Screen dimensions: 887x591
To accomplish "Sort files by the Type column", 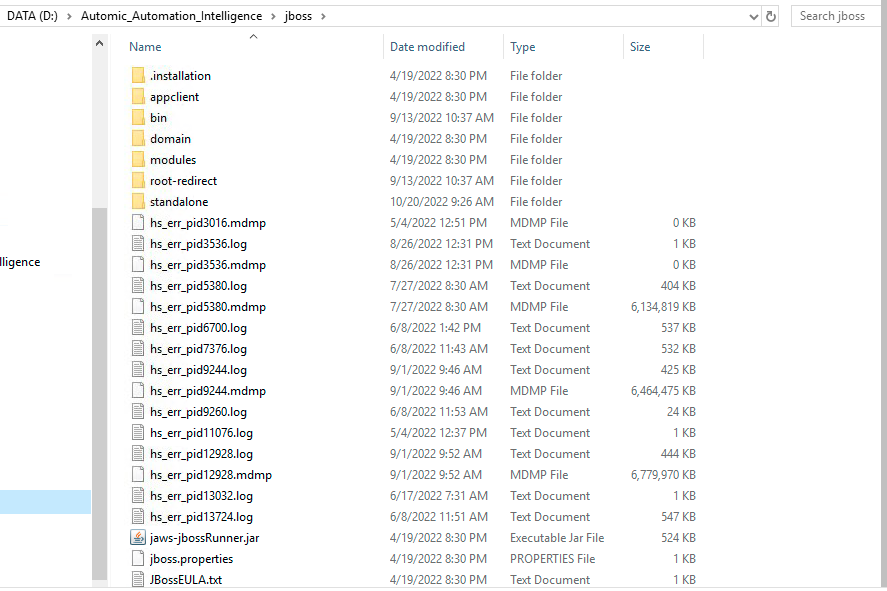I will tap(523, 47).
